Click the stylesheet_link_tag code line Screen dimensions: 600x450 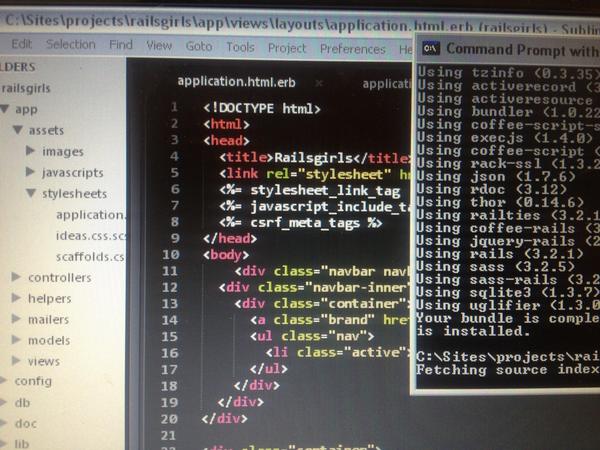310,191
